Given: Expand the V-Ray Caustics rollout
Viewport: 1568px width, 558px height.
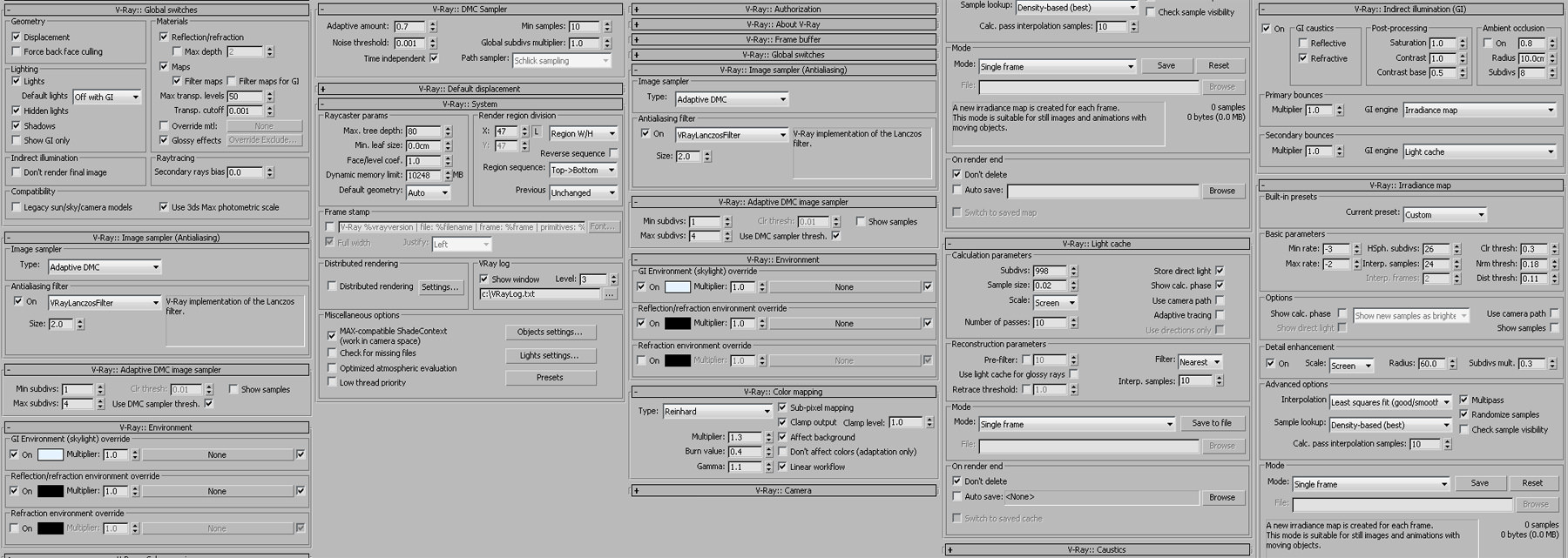Looking at the screenshot, I should (x=1096, y=549).
